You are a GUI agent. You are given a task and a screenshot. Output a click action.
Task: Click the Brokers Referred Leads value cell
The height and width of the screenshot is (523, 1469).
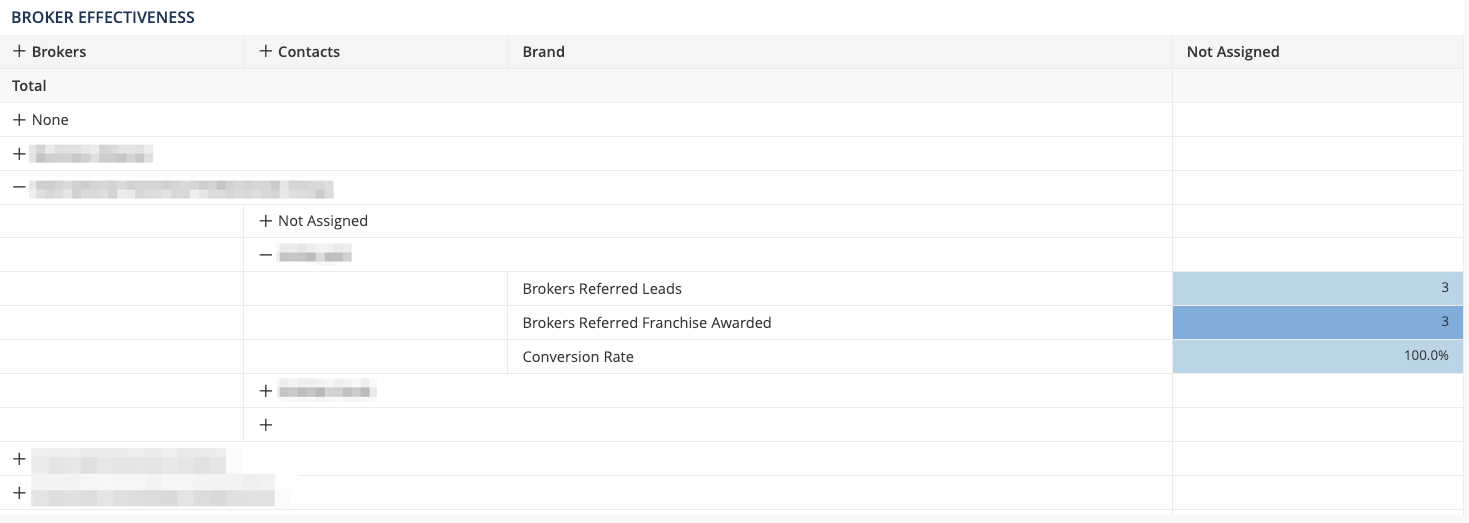point(1318,288)
